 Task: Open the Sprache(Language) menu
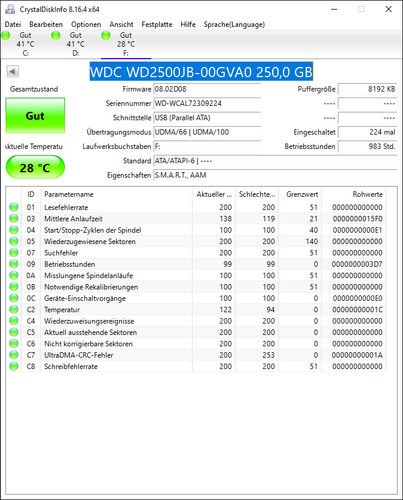tap(234, 24)
